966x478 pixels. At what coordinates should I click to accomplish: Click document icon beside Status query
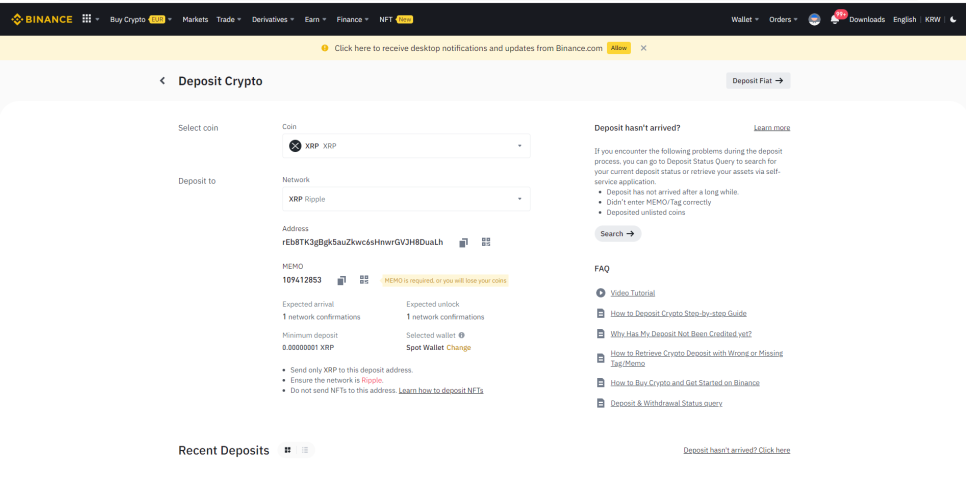click(601, 403)
